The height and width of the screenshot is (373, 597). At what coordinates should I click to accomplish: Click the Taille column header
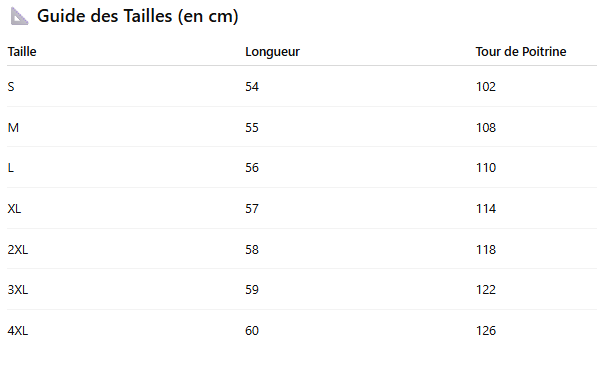[x=22, y=51]
